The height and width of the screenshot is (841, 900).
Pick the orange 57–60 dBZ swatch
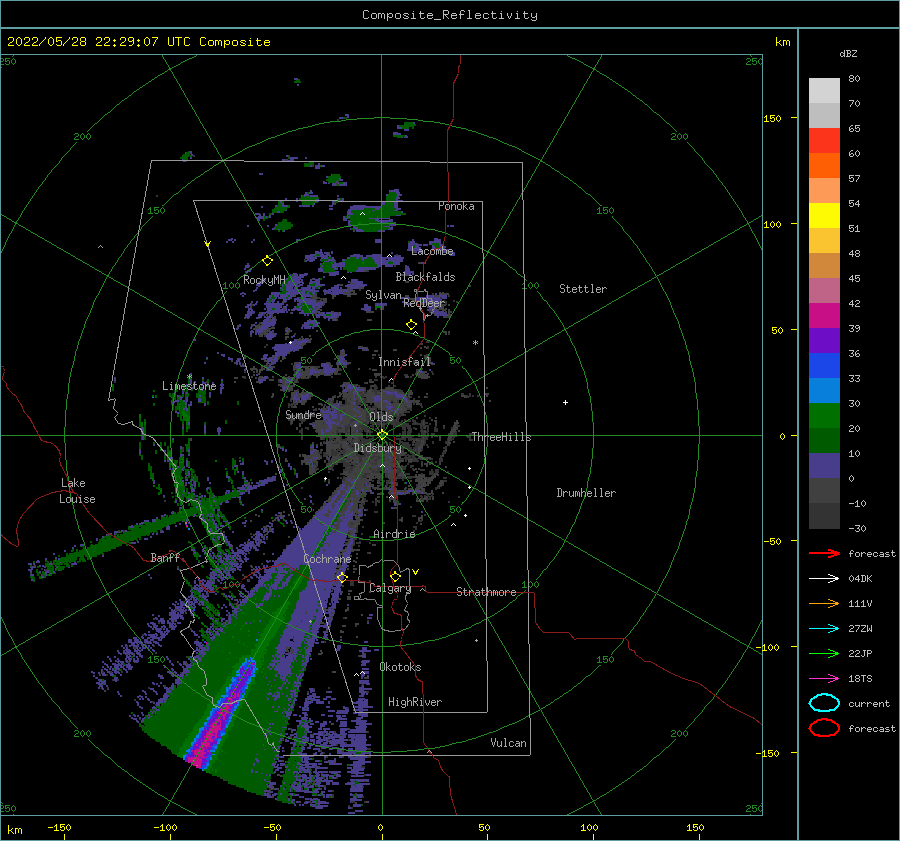tap(824, 165)
